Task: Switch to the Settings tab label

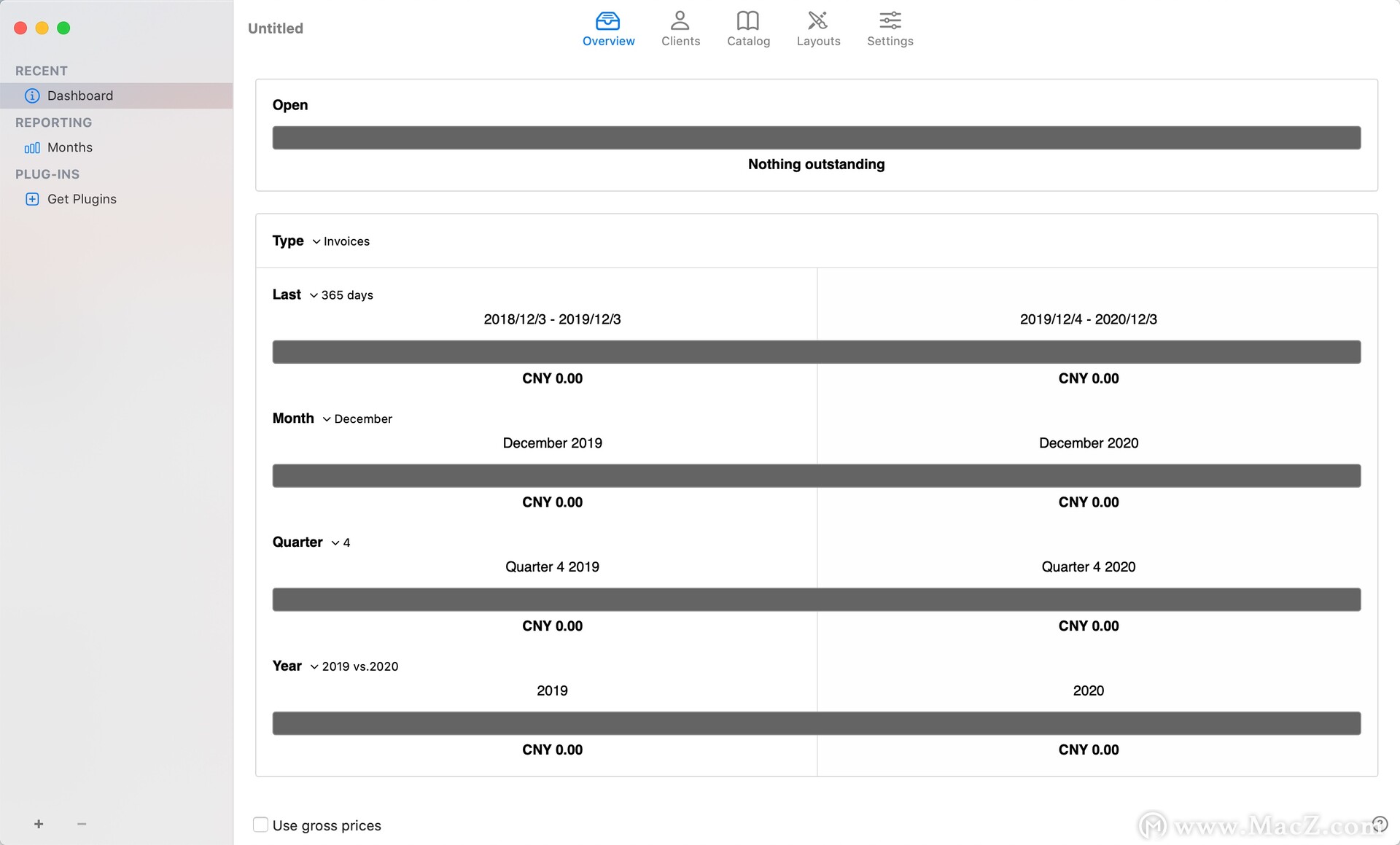Action: tap(890, 42)
